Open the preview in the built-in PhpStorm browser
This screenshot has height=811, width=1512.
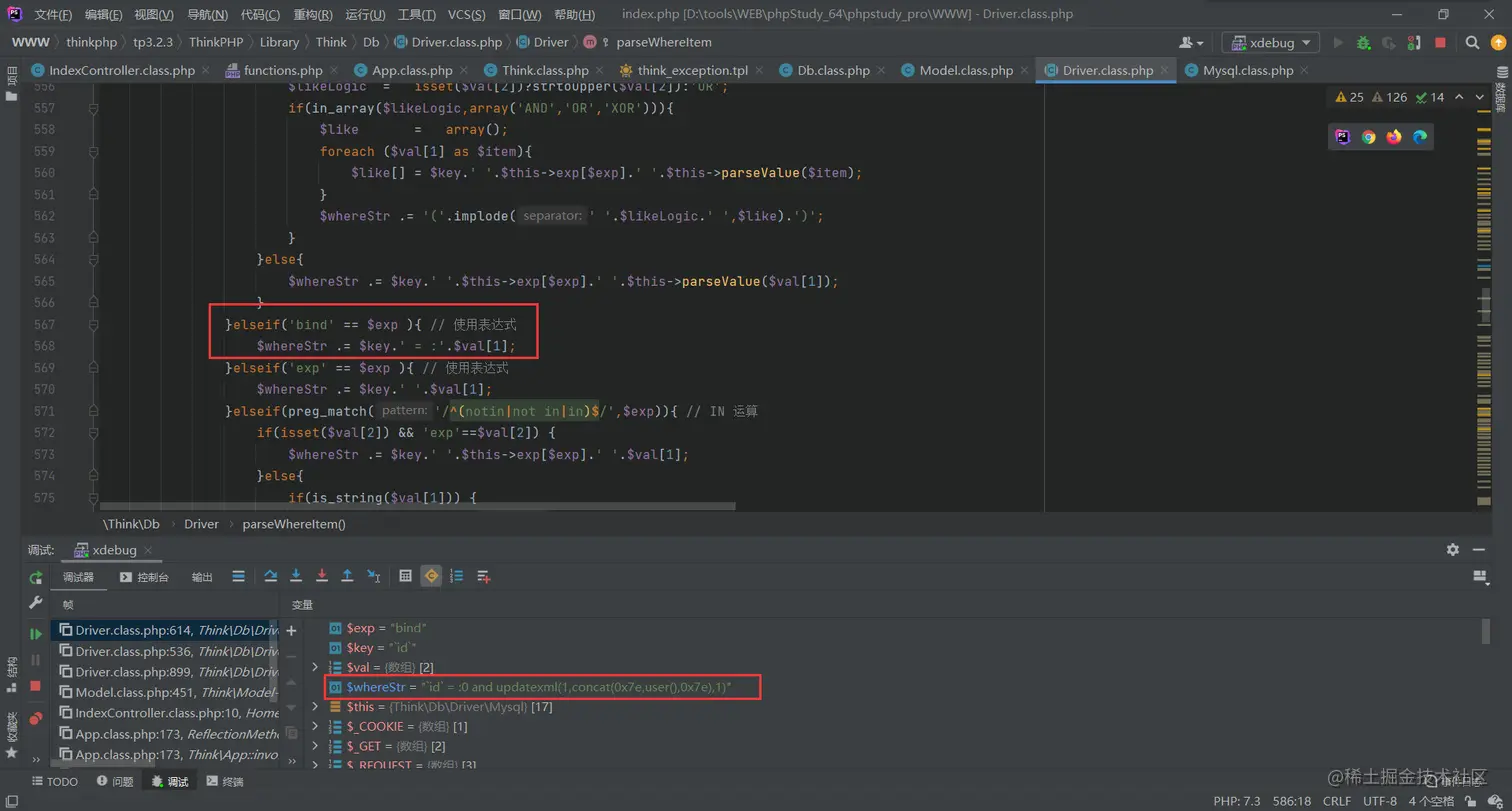click(1343, 137)
